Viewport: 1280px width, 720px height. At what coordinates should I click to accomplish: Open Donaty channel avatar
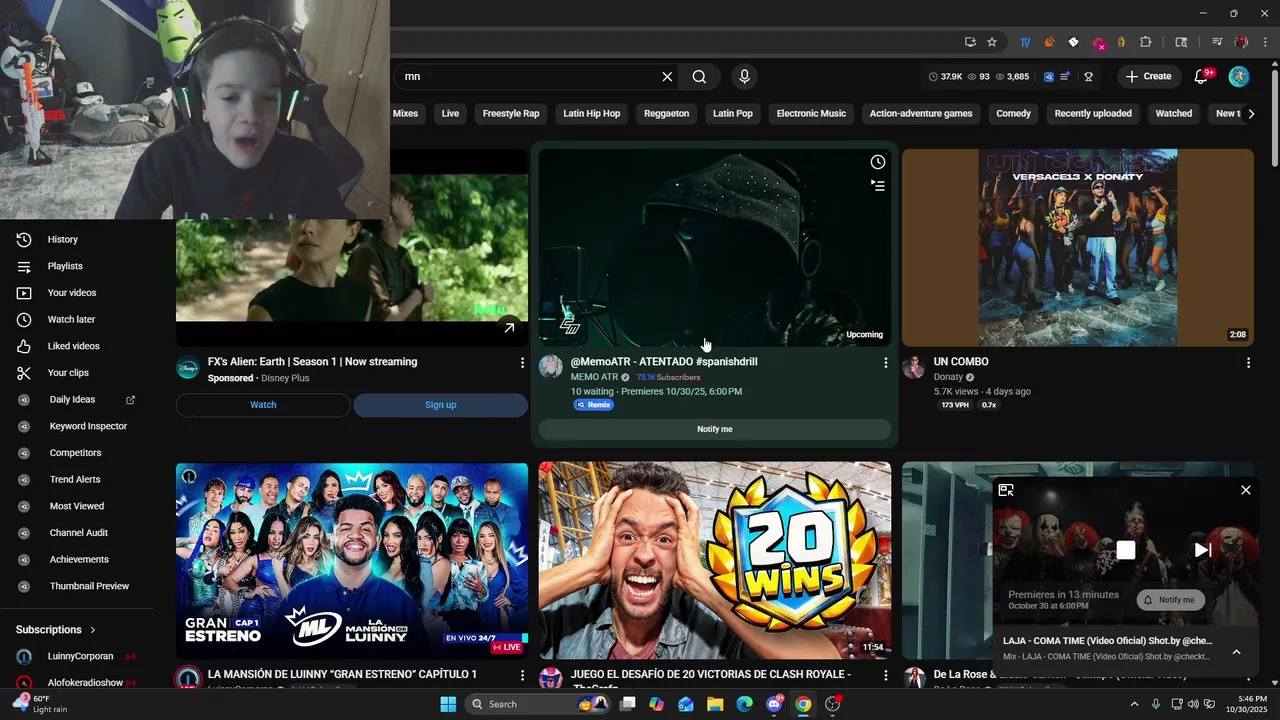[x=914, y=367]
